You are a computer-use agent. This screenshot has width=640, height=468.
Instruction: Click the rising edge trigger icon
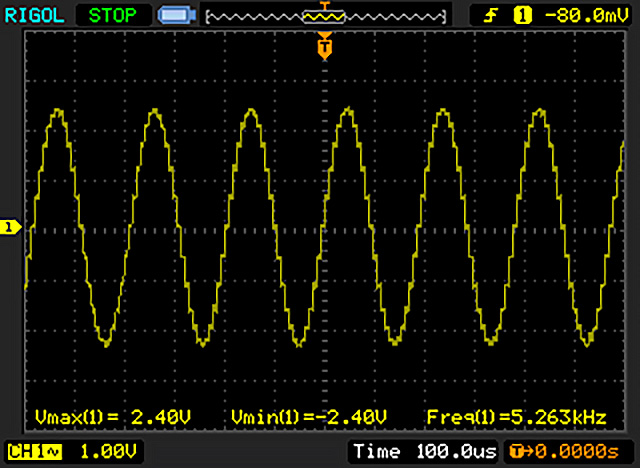(x=492, y=15)
